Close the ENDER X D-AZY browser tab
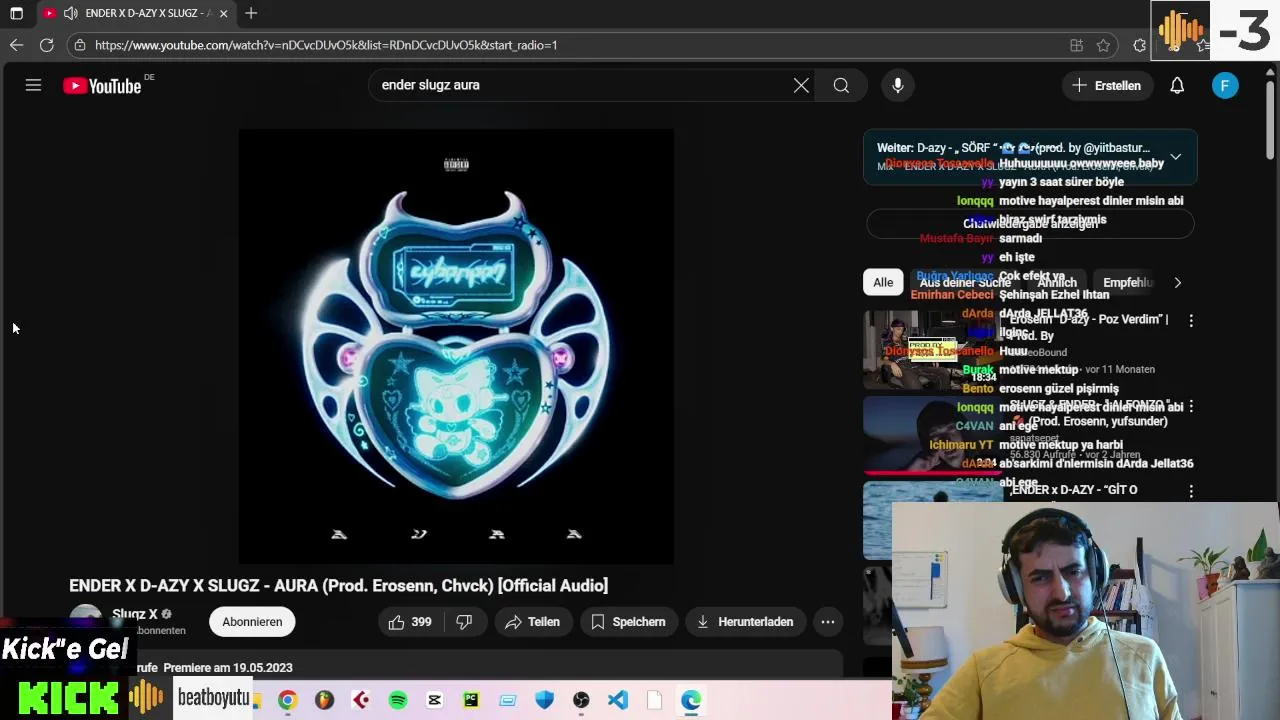This screenshot has width=1280, height=720. point(223,13)
